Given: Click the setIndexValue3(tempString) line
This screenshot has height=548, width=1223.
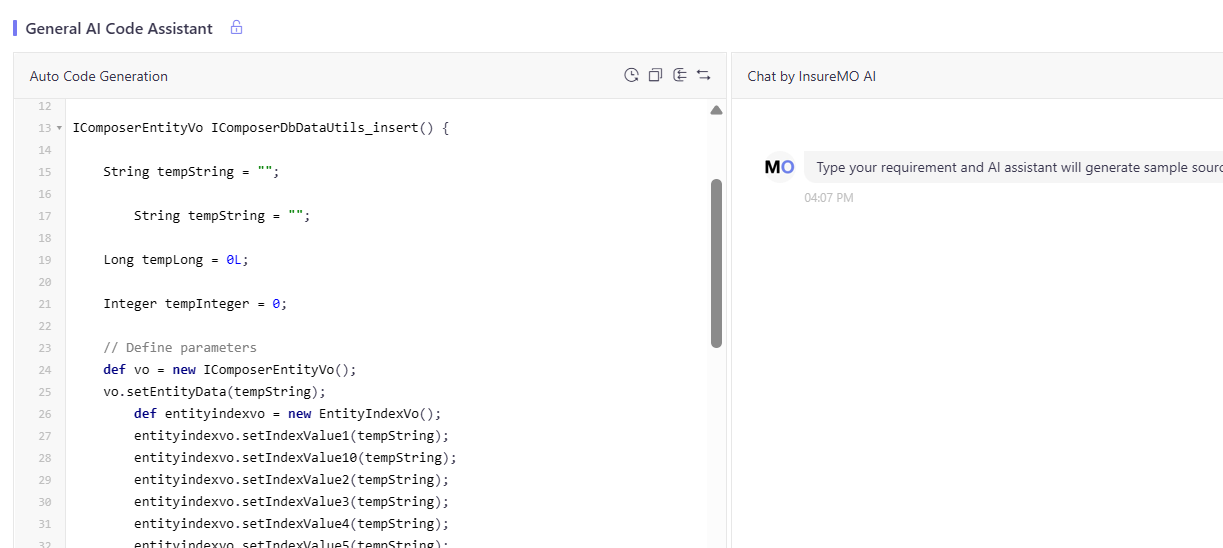Looking at the screenshot, I should click(292, 502).
